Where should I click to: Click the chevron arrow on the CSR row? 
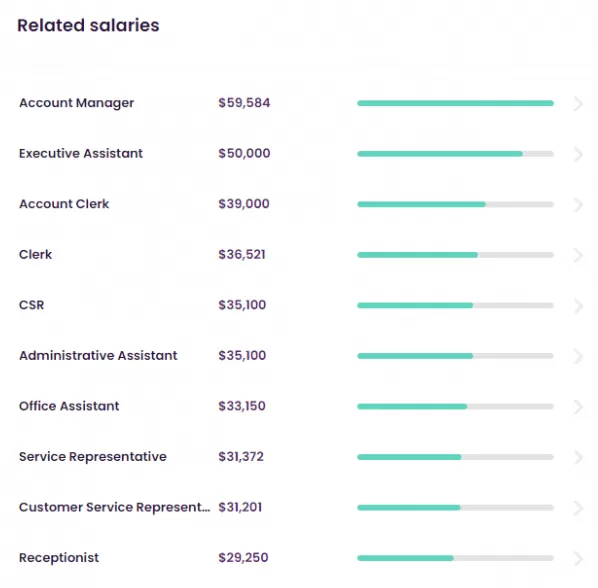point(578,305)
